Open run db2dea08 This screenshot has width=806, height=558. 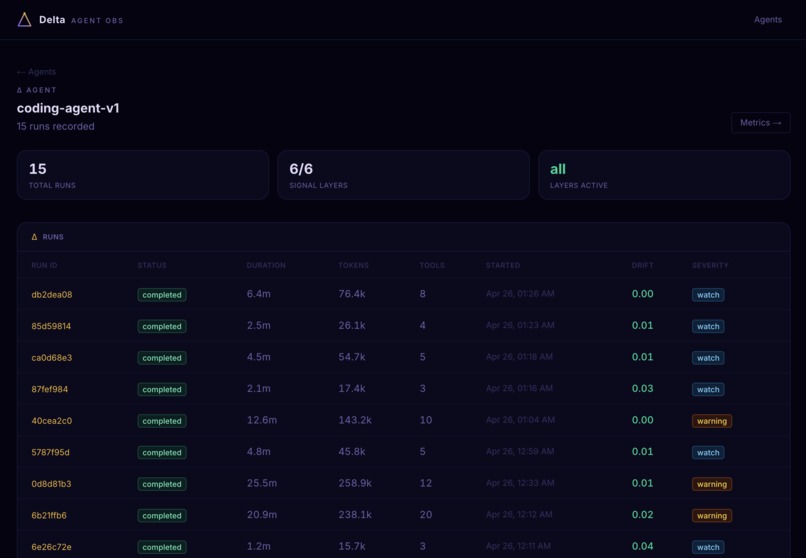coord(51,294)
